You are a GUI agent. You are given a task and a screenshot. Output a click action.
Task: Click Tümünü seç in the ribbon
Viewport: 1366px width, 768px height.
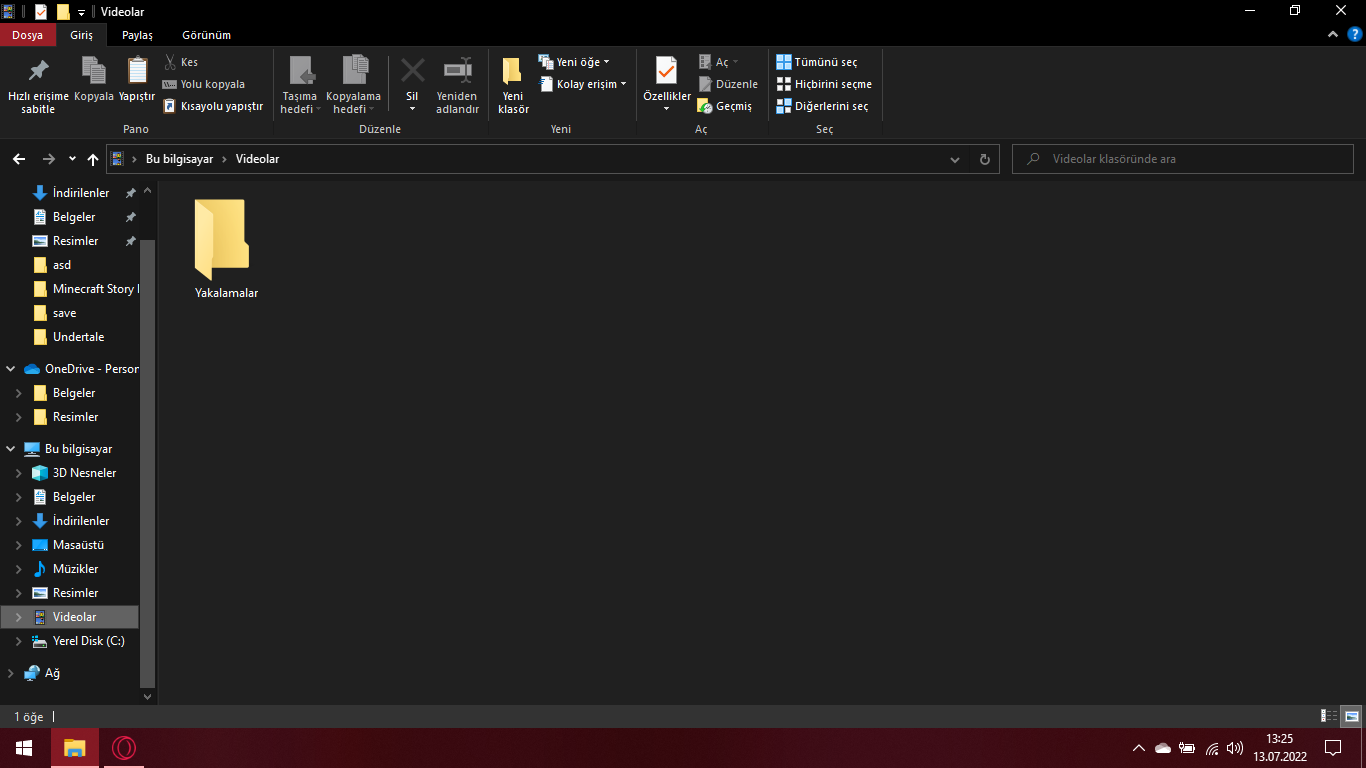coord(817,62)
